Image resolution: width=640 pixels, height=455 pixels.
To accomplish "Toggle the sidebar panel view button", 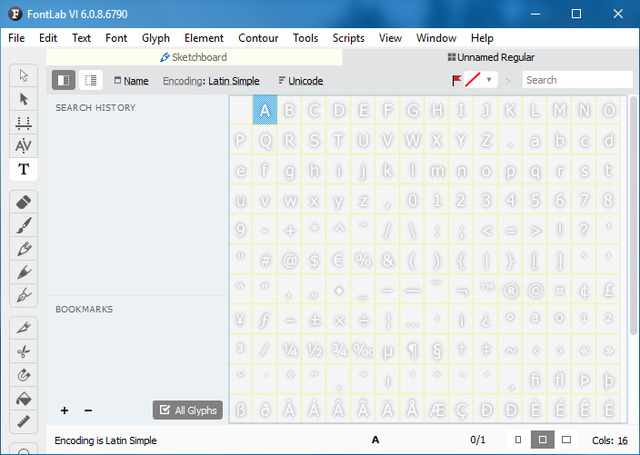I will pyautogui.click(x=62, y=80).
